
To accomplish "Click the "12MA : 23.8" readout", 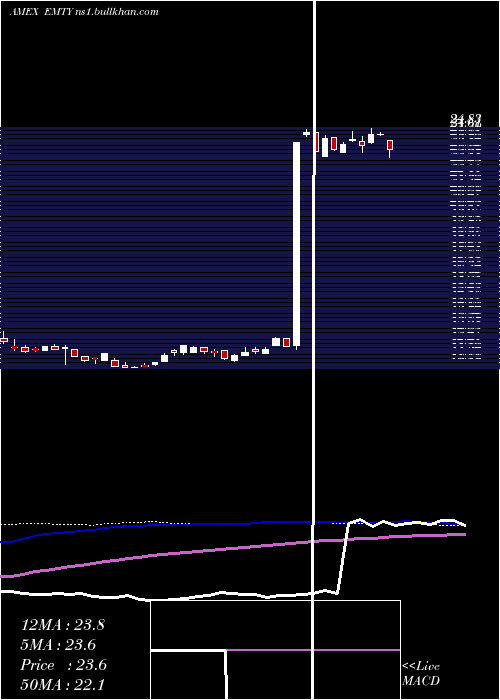I will pos(63,625).
